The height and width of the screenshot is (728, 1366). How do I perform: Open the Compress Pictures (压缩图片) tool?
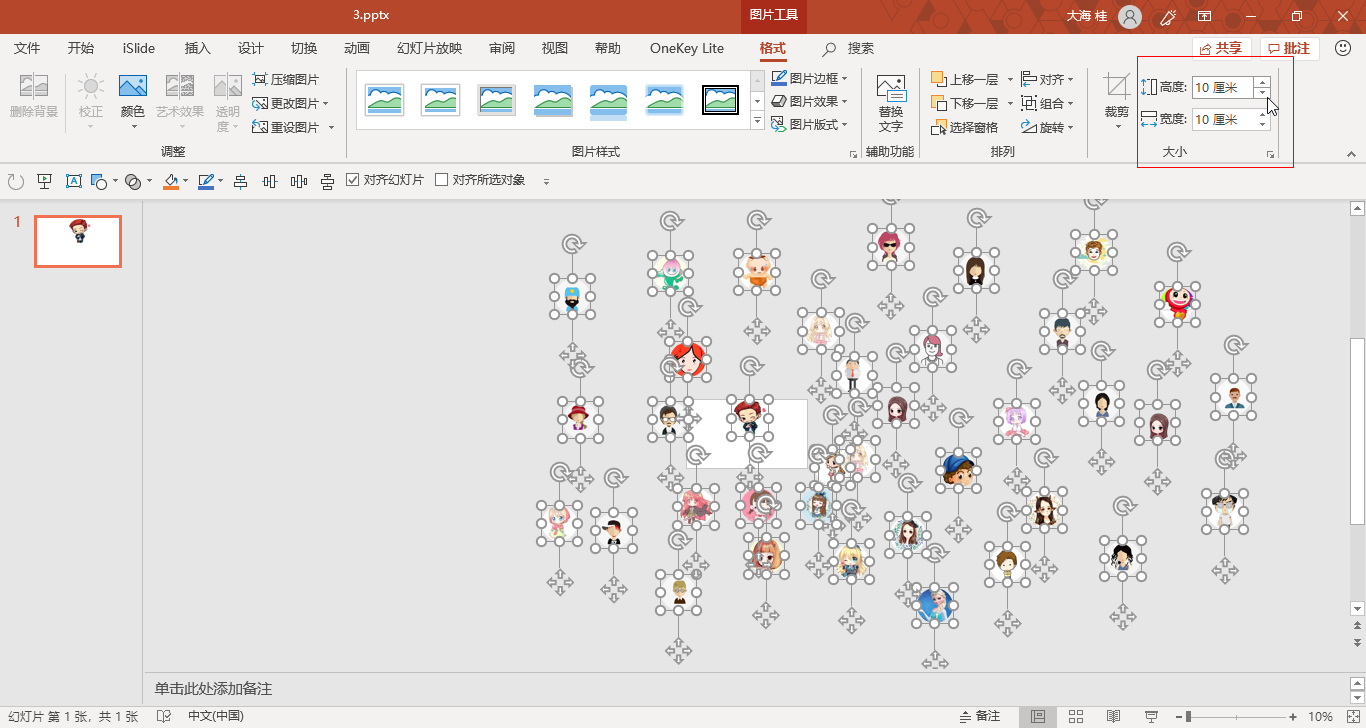(x=286, y=79)
